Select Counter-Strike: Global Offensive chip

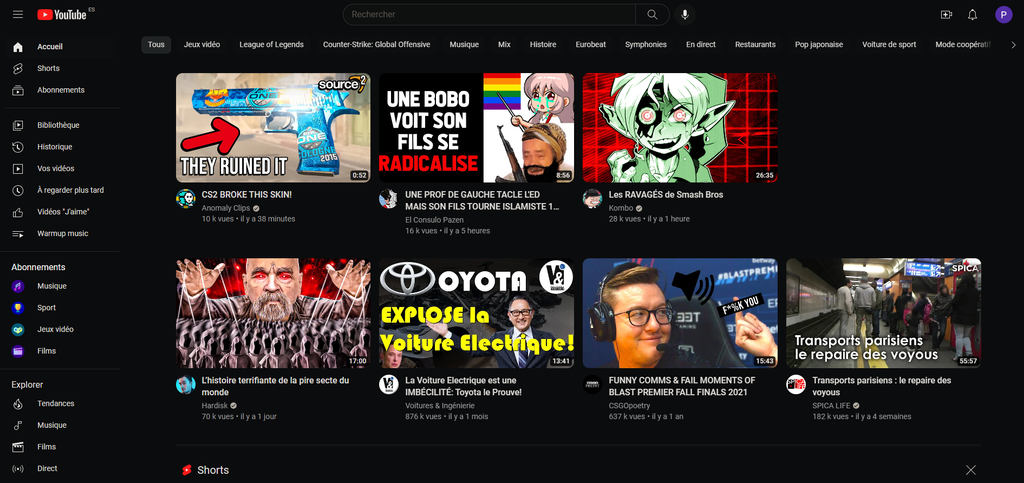(377, 45)
